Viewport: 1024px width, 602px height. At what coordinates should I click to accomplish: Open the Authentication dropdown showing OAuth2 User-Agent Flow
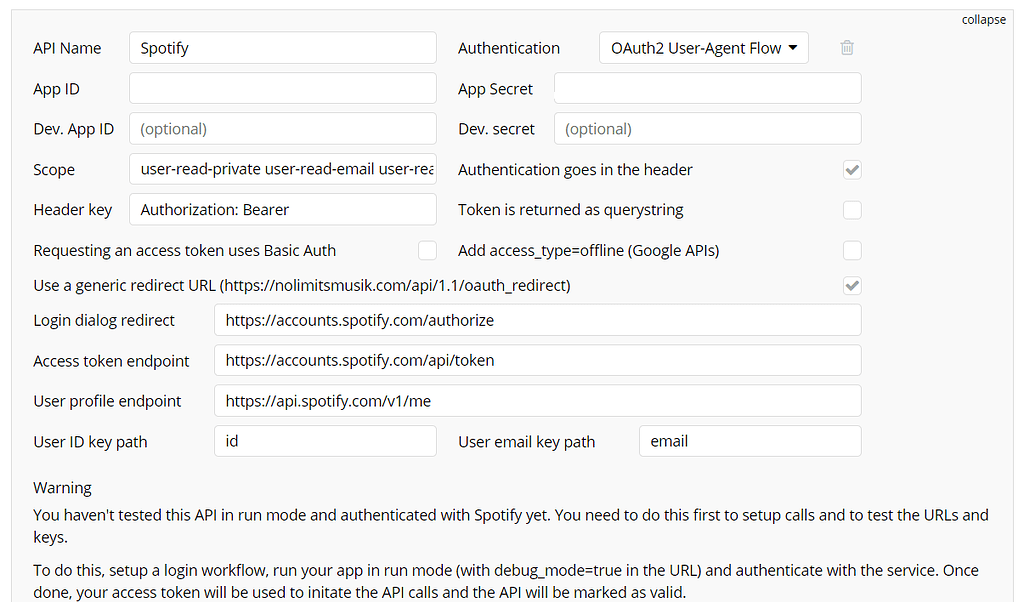tap(703, 47)
